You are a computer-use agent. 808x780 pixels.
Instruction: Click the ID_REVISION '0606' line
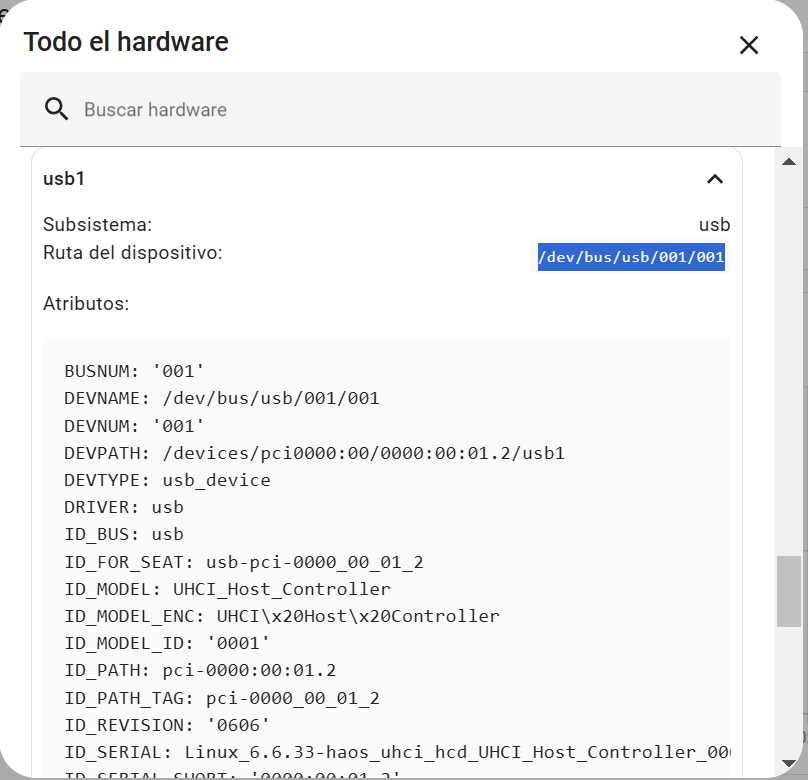(167, 724)
